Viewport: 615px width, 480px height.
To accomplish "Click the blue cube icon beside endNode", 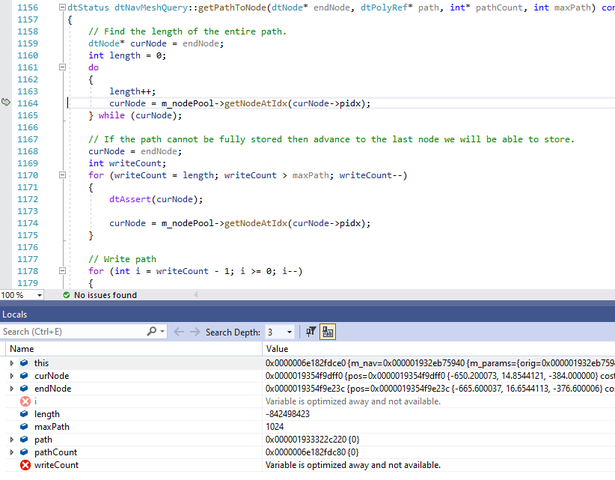I will click(x=24, y=389).
